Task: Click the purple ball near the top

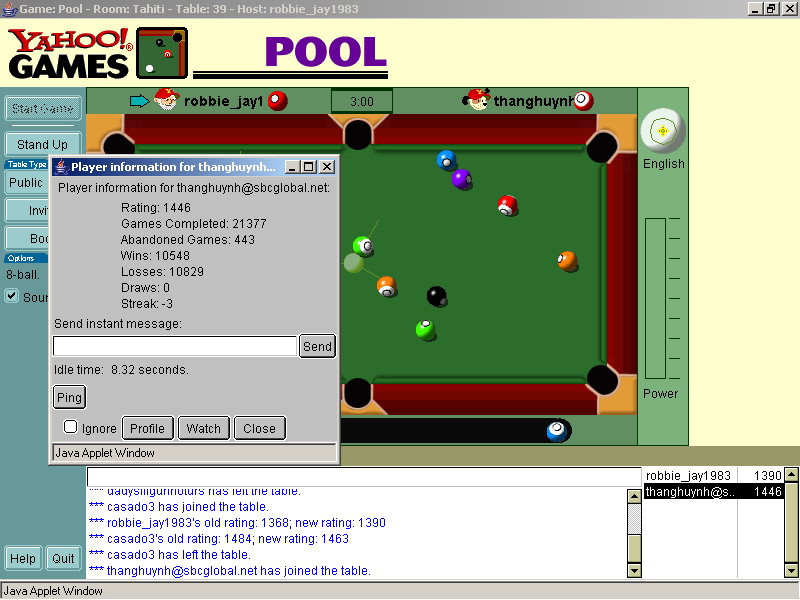Action: pos(461,179)
